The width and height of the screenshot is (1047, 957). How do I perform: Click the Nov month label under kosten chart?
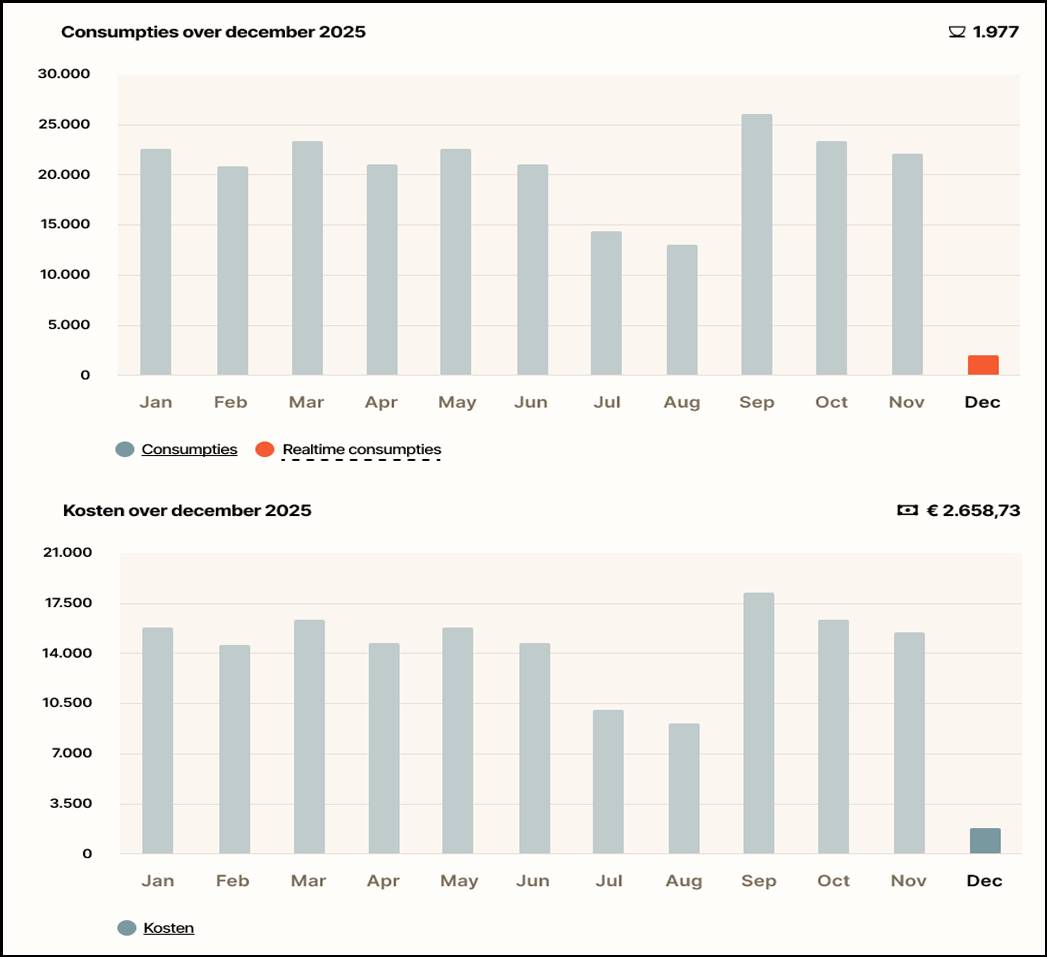pyautogui.click(x=909, y=881)
